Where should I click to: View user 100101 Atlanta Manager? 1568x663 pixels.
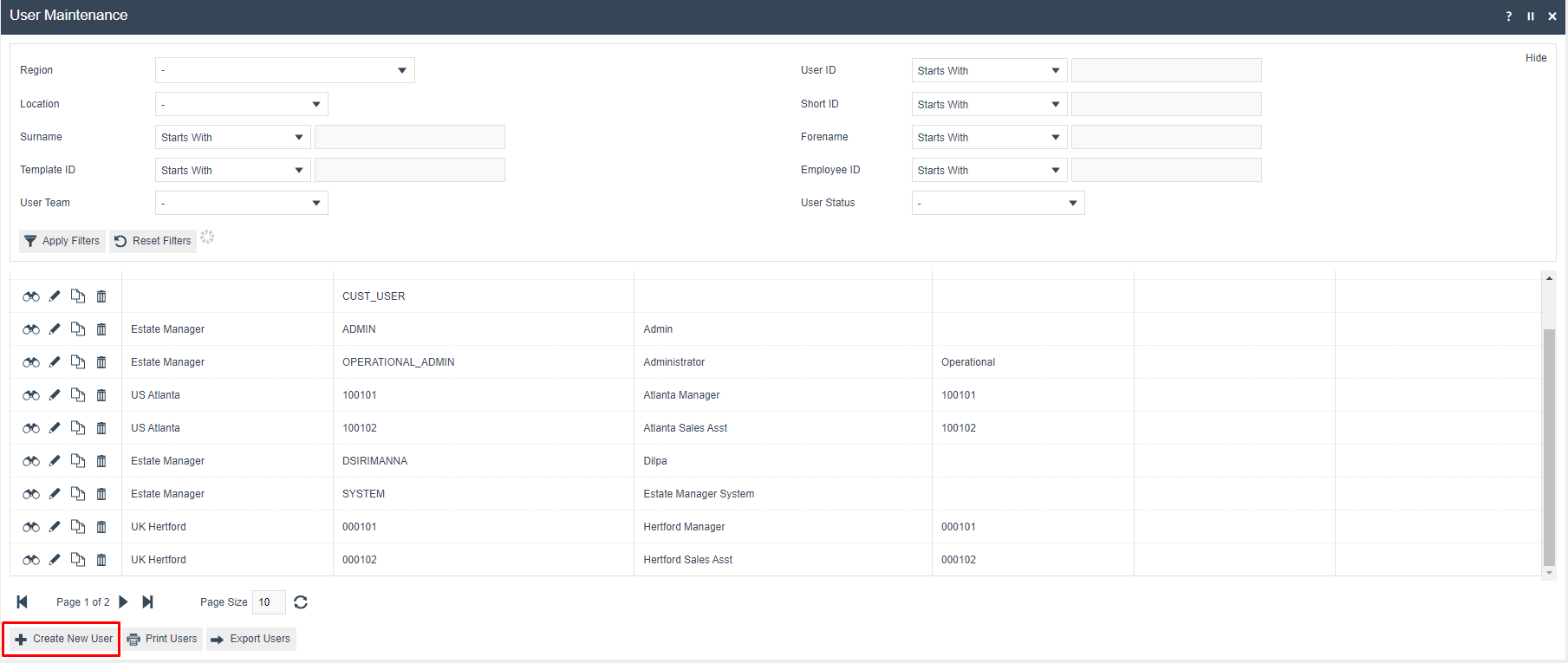click(31, 395)
